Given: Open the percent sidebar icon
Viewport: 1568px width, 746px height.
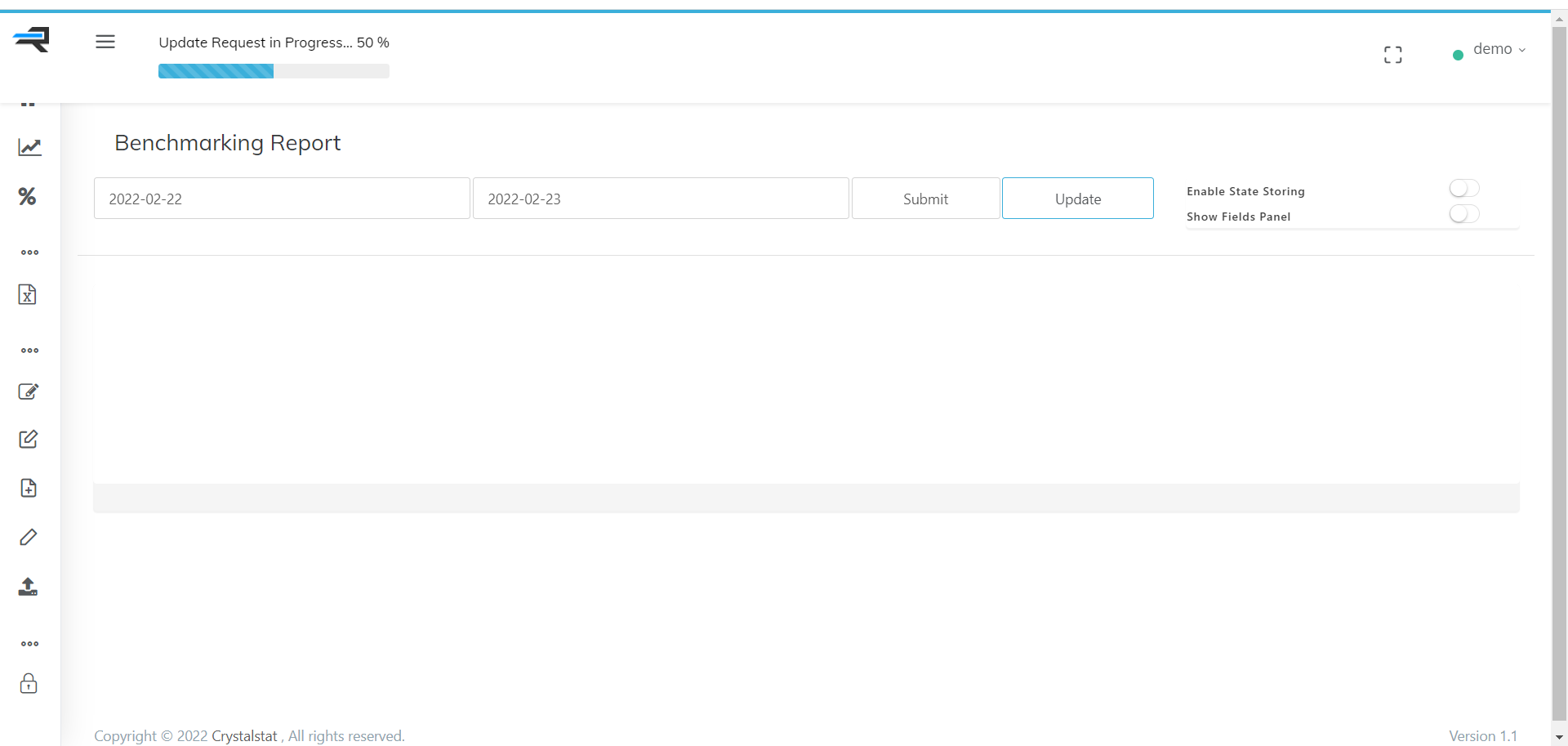Looking at the screenshot, I should 28,196.
